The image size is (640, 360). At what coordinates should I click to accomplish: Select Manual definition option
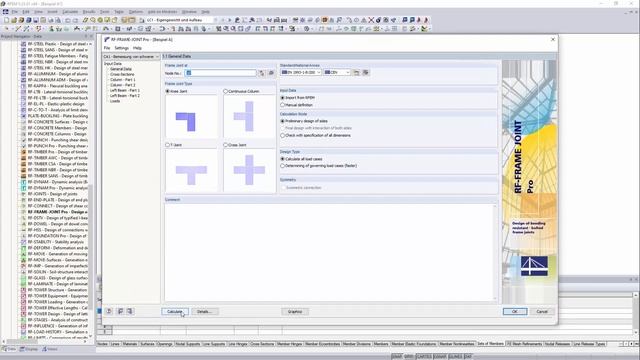(282, 105)
